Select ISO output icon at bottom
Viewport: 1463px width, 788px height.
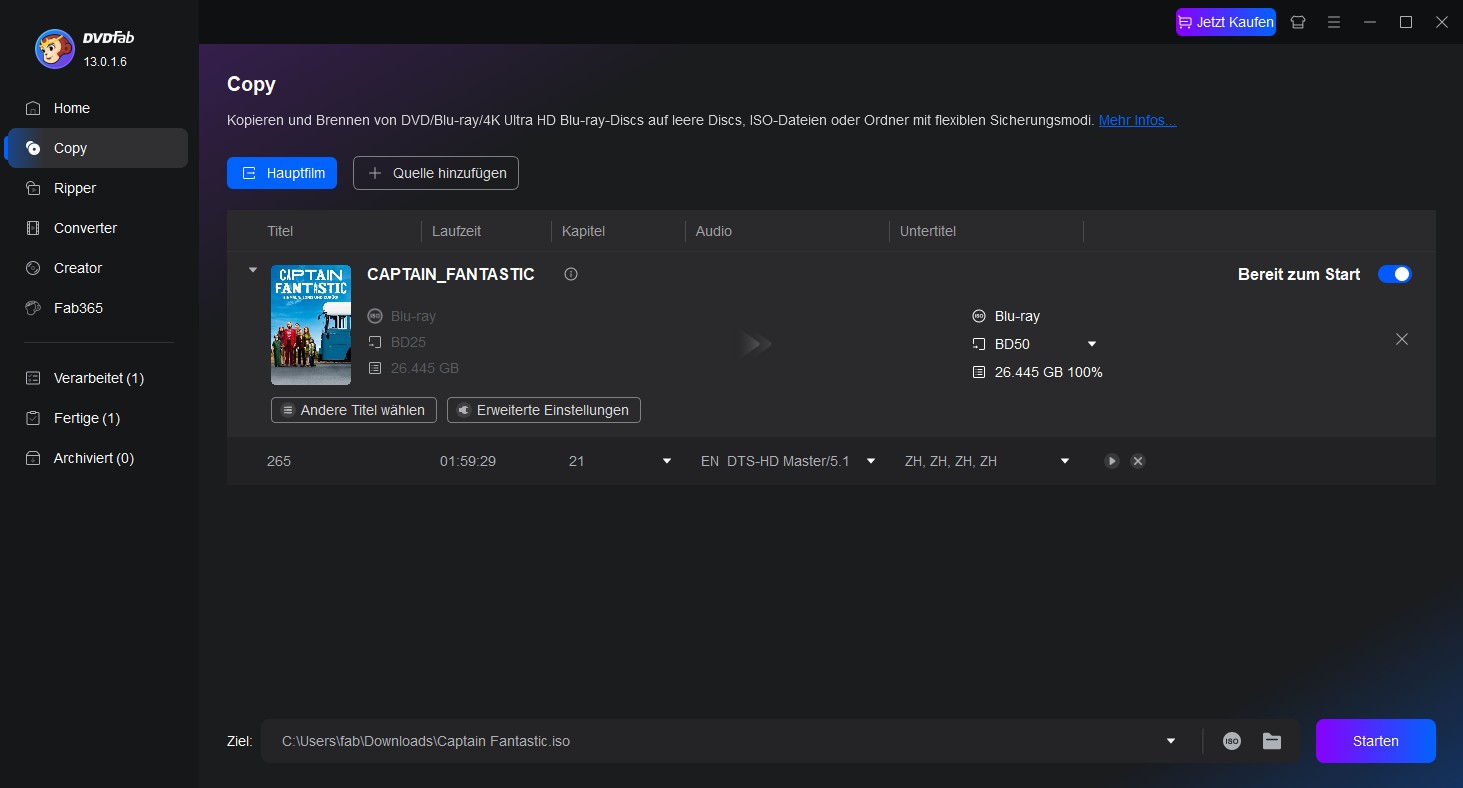tap(1232, 741)
